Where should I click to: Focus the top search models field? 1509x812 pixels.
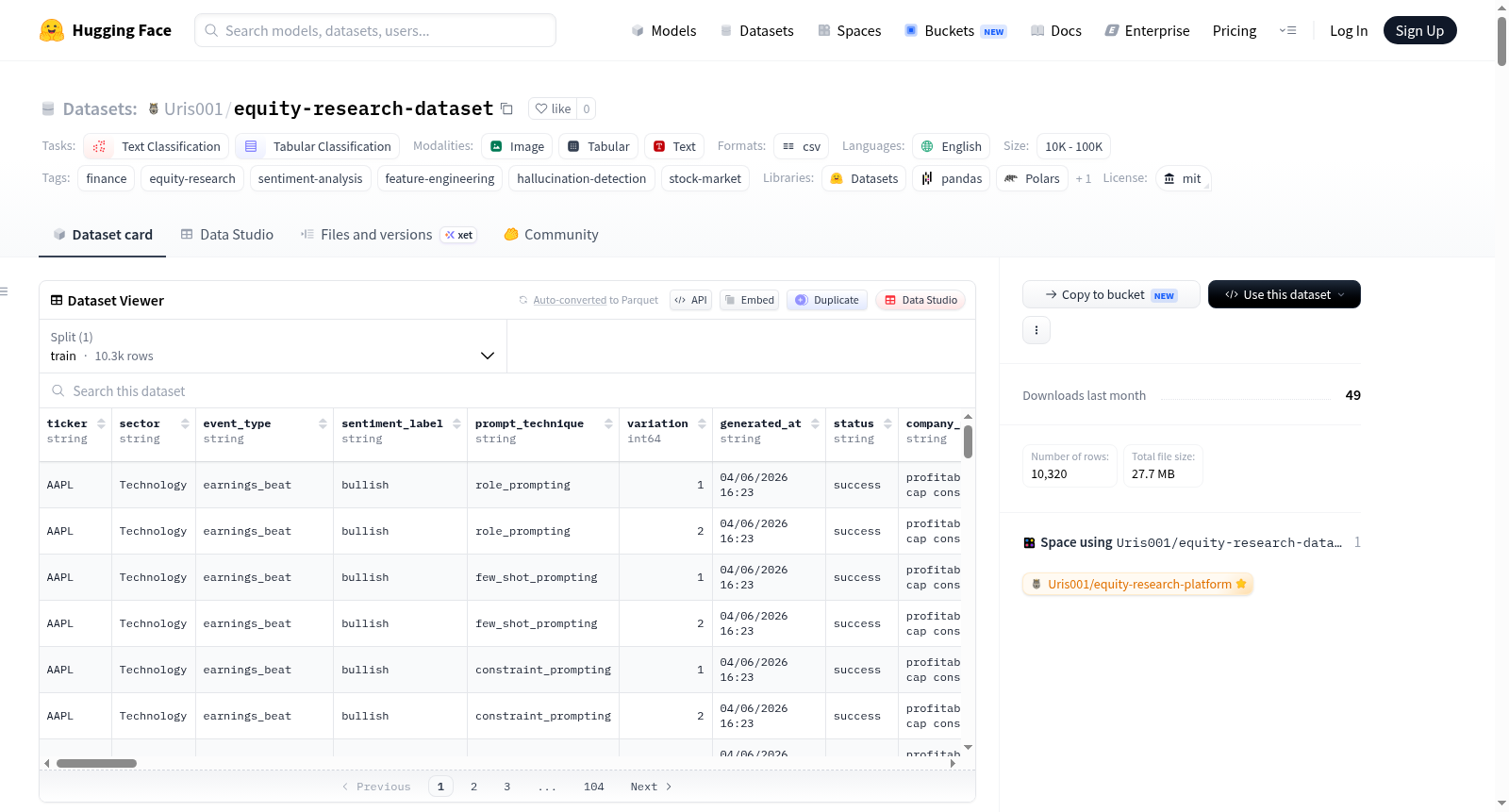(x=375, y=30)
